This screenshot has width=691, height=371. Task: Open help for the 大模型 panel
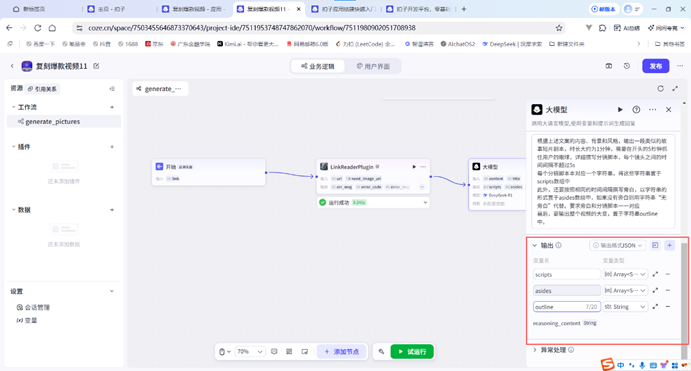[x=636, y=110]
